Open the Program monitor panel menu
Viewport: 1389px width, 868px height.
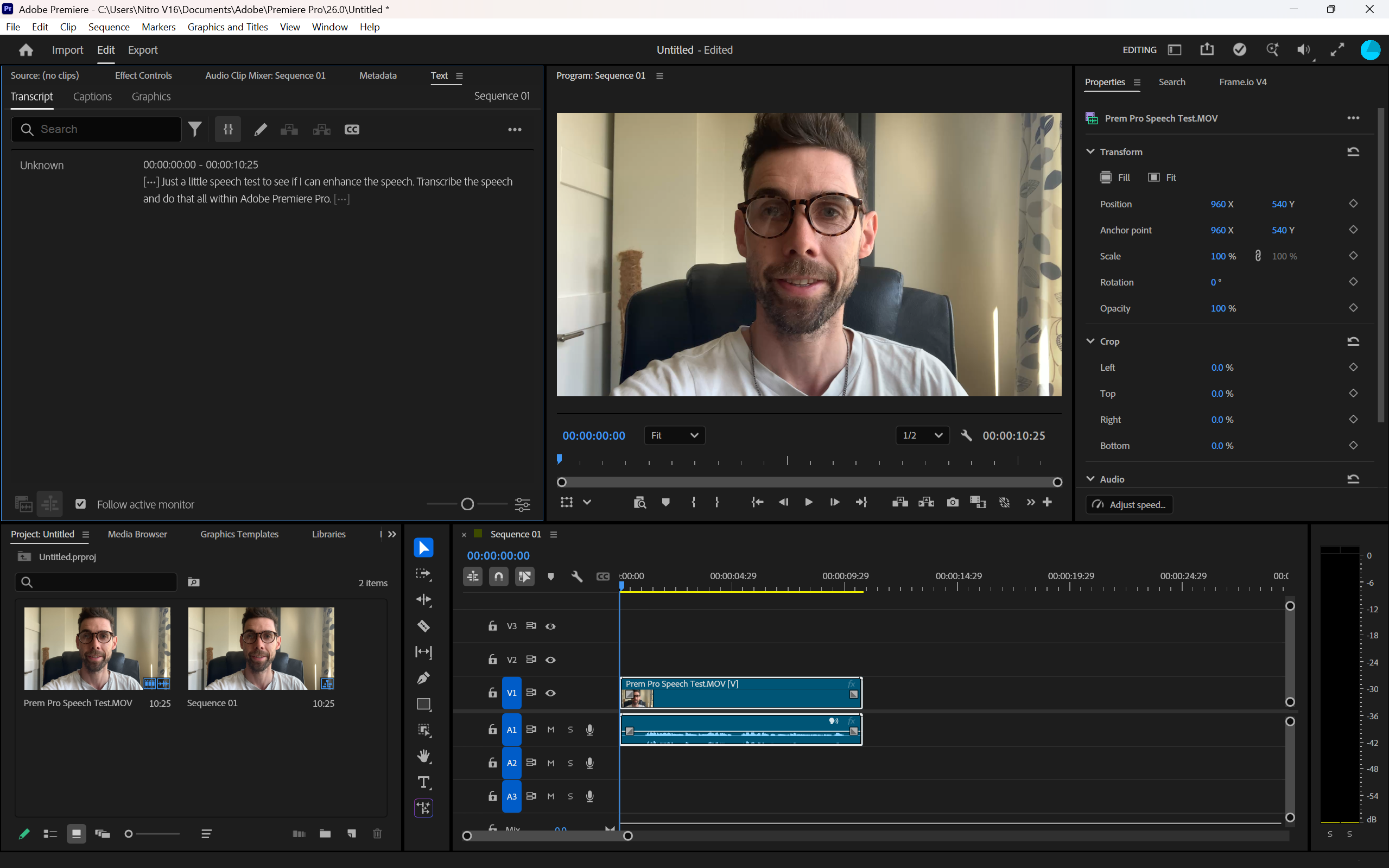(659, 76)
